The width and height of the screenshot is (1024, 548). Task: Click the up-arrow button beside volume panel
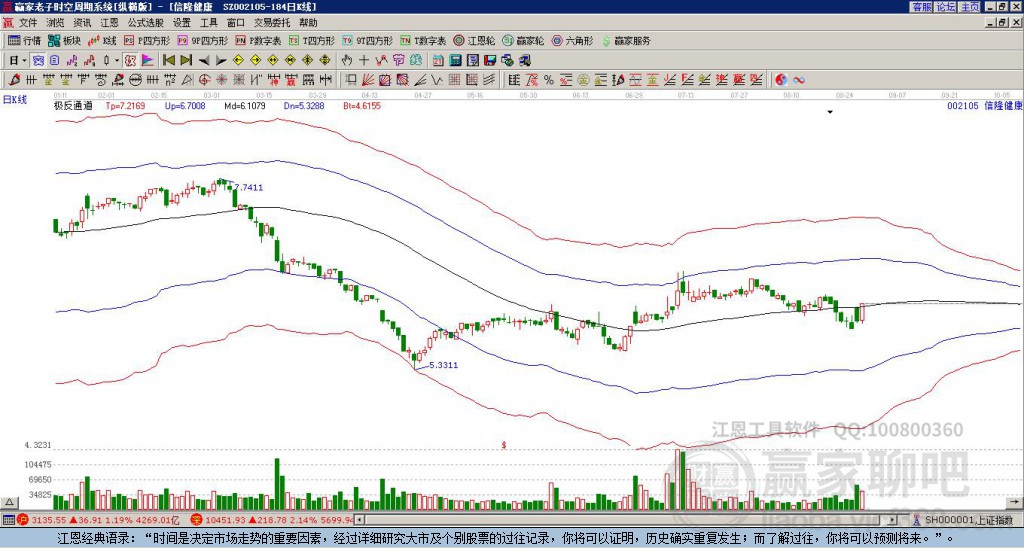click(8, 503)
